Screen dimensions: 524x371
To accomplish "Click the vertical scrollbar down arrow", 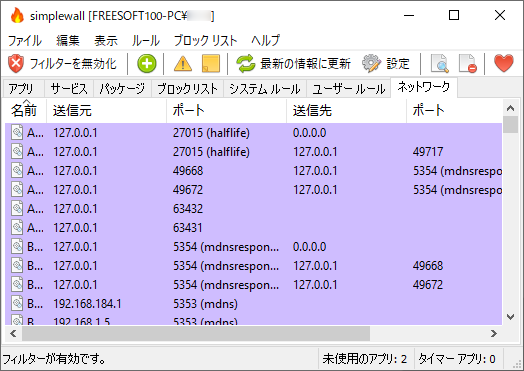I will (510, 317).
